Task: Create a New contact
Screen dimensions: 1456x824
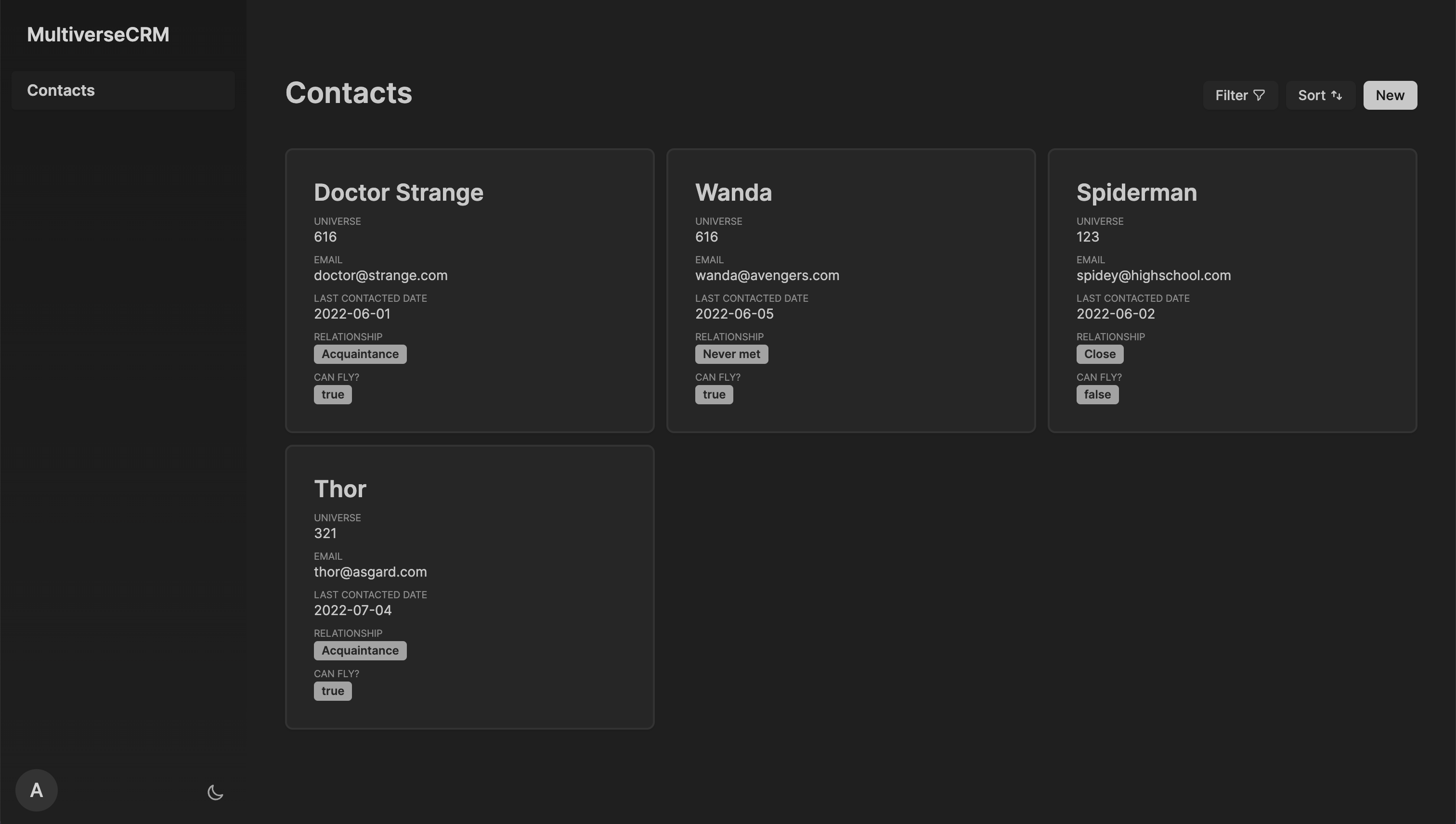Action: click(1390, 95)
